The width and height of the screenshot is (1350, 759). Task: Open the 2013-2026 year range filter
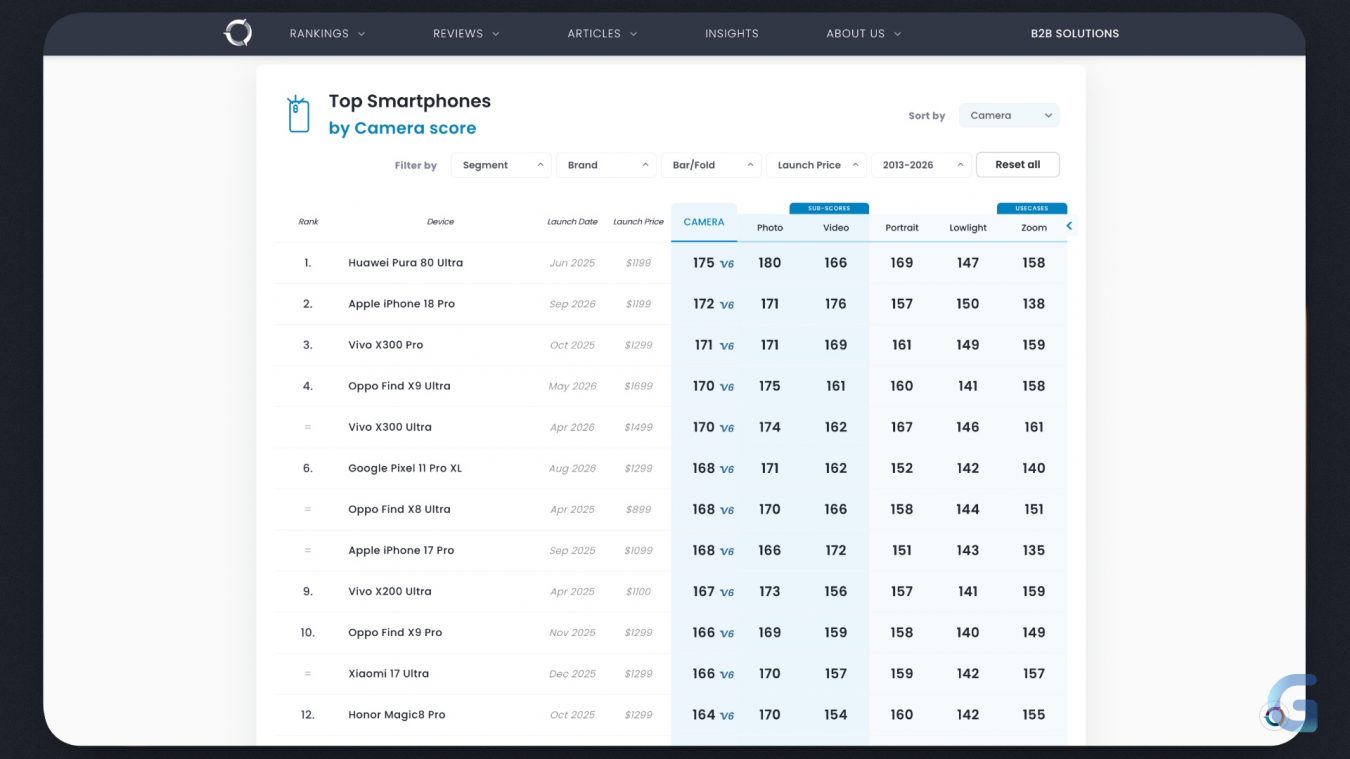tap(921, 165)
